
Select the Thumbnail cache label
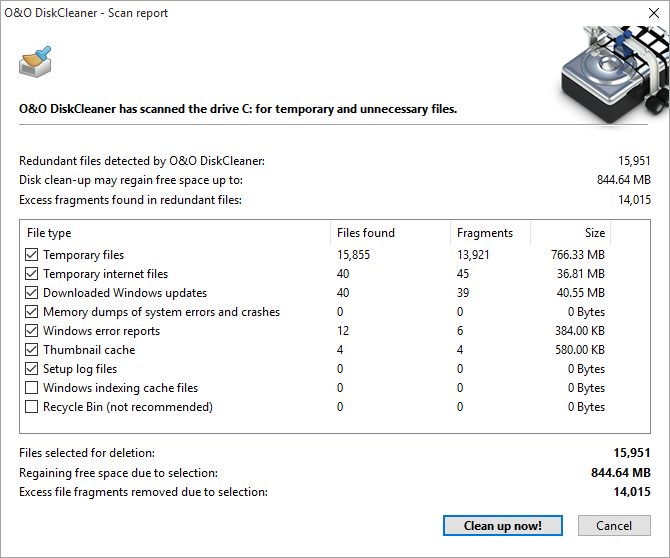point(89,350)
